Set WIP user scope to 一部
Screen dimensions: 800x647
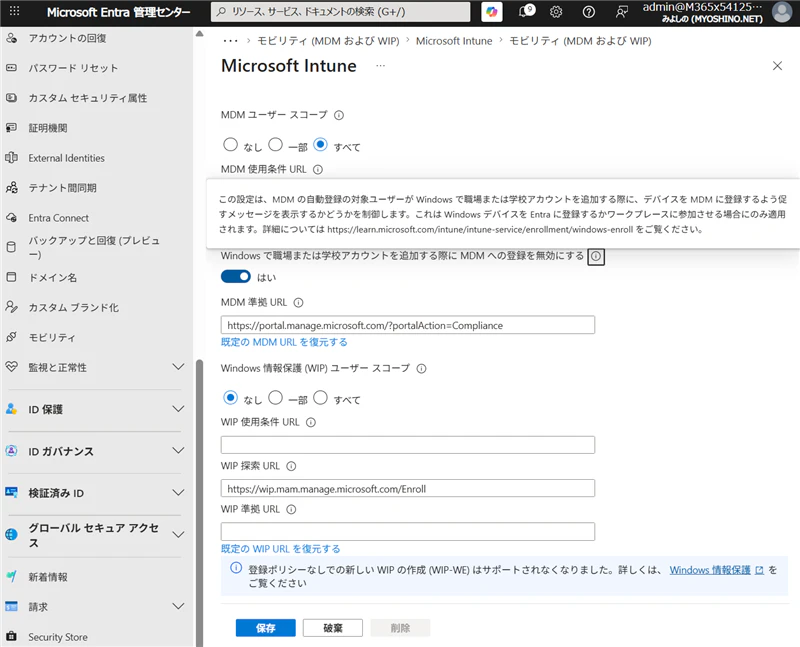tap(276, 397)
